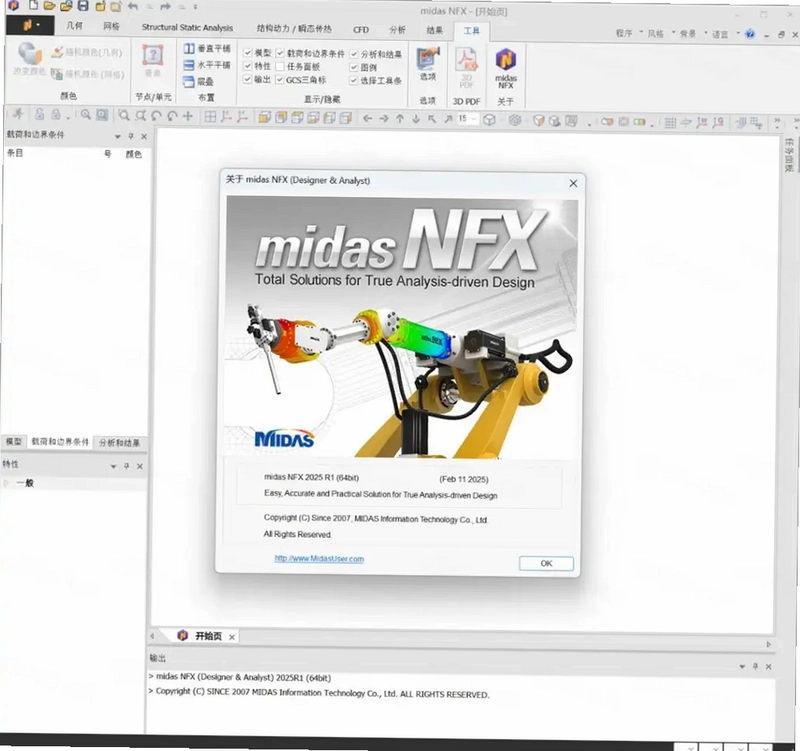Screen dimensions: 800x751
Task: Switch to the 网格 ribbon tab
Action: pos(111,26)
